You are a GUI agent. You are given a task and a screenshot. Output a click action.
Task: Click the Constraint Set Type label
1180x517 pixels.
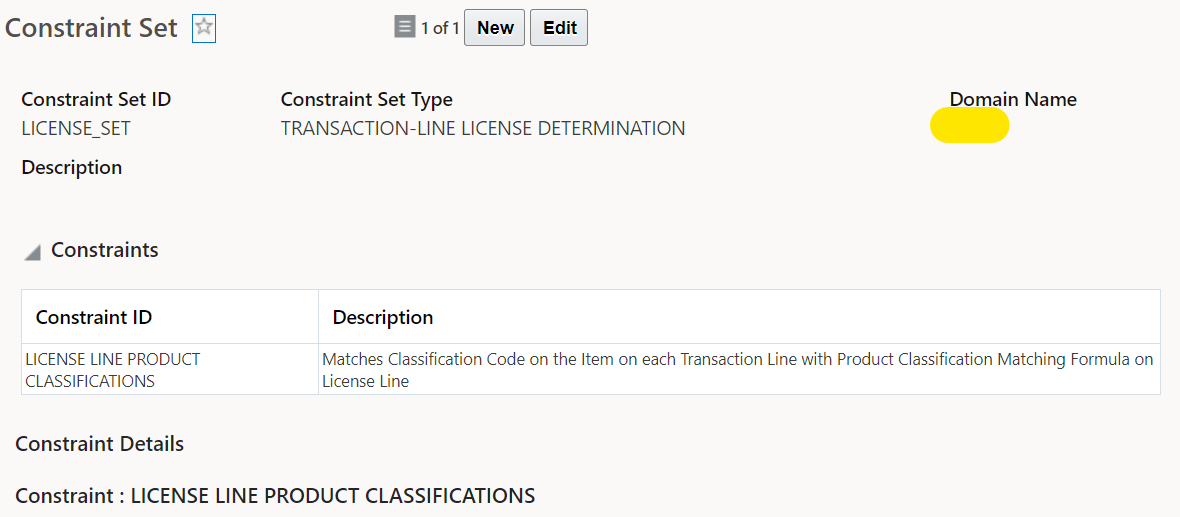pyautogui.click(x=366, y=99)
